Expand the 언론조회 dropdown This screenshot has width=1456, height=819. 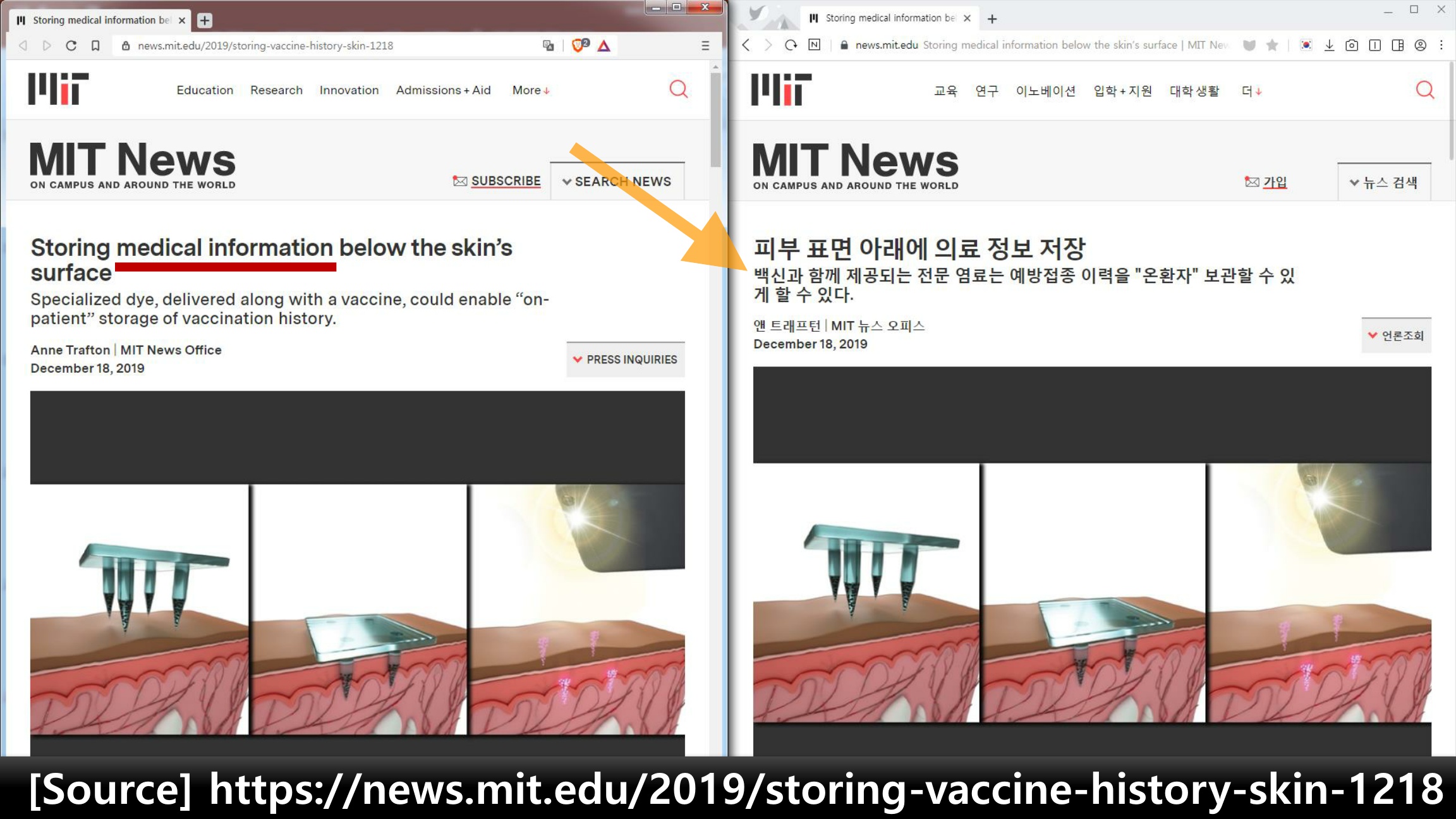tap(1396, 335)
